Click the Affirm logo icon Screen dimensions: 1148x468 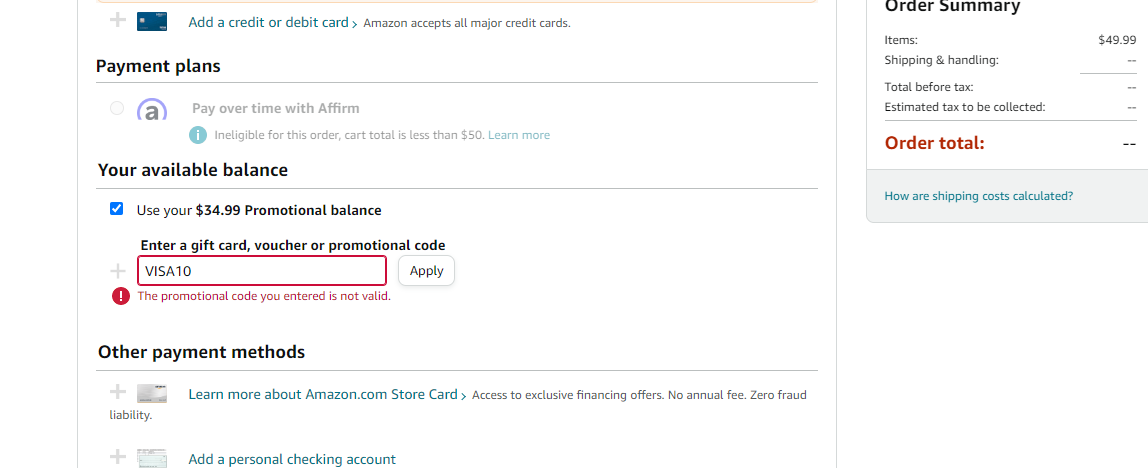coord(151,111)
